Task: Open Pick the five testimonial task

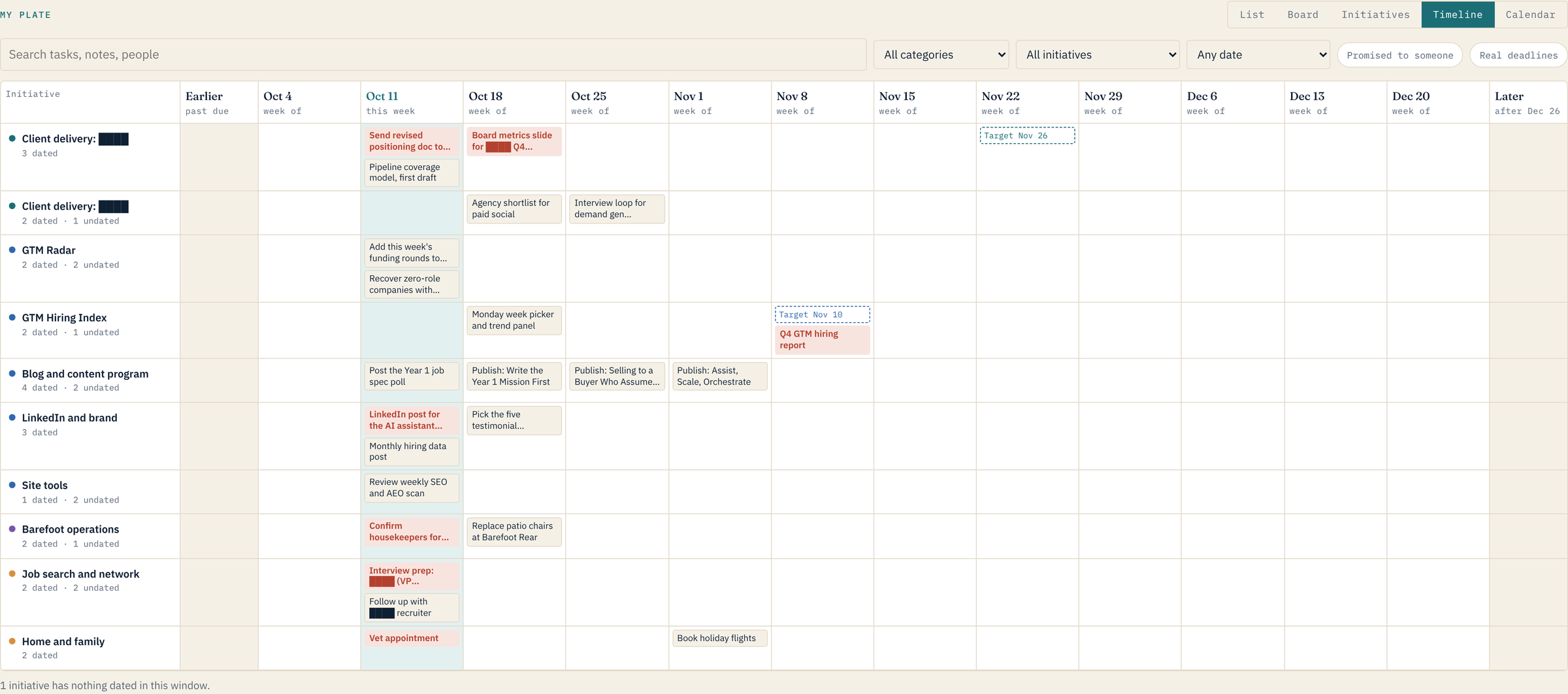Action: (x=514, y=420)
